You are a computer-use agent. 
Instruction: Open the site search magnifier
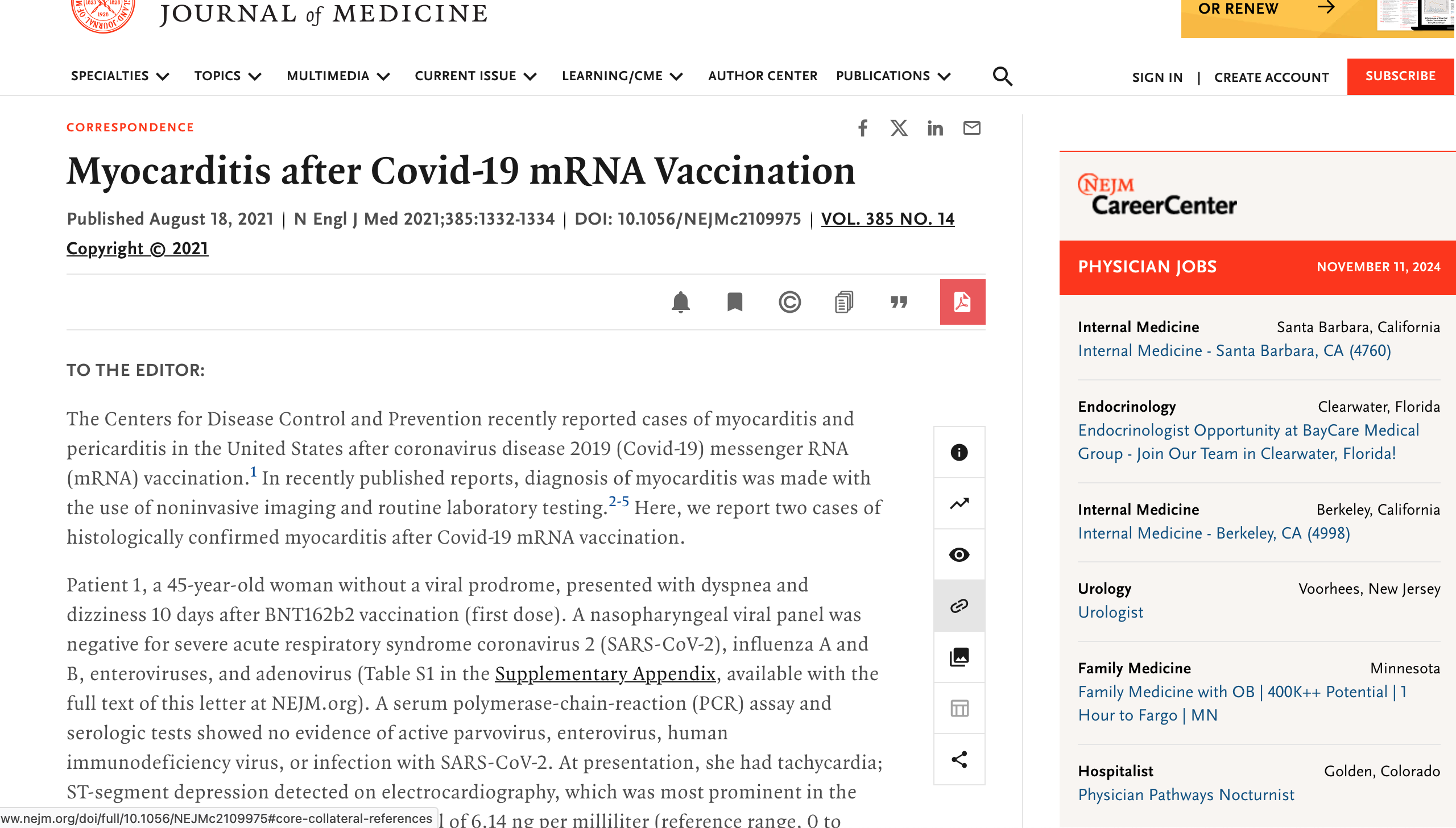click(x=1002, y=76)
